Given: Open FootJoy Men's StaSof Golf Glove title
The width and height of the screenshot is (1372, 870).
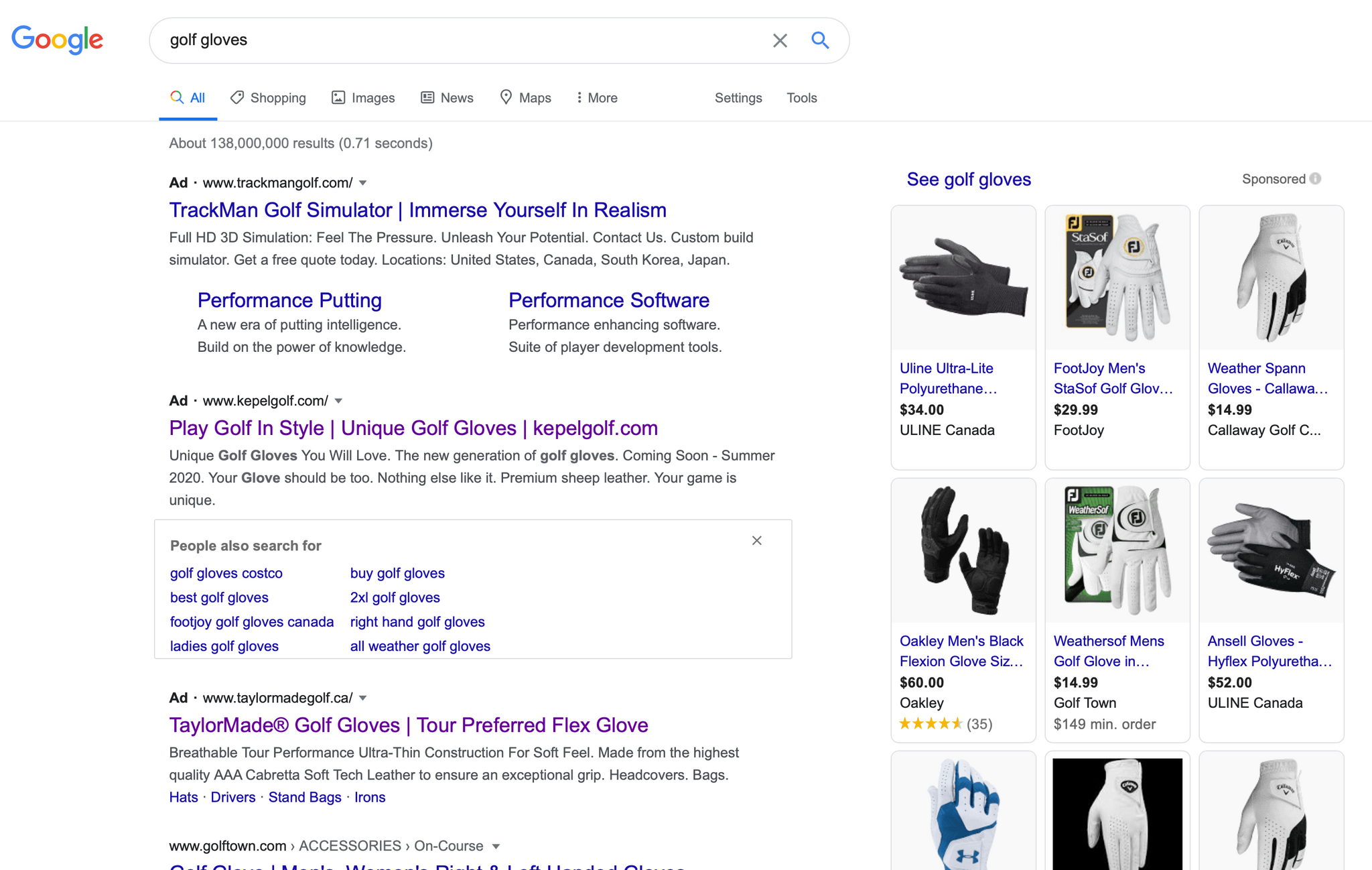Looking at the screenshot, I should 1113,378.
